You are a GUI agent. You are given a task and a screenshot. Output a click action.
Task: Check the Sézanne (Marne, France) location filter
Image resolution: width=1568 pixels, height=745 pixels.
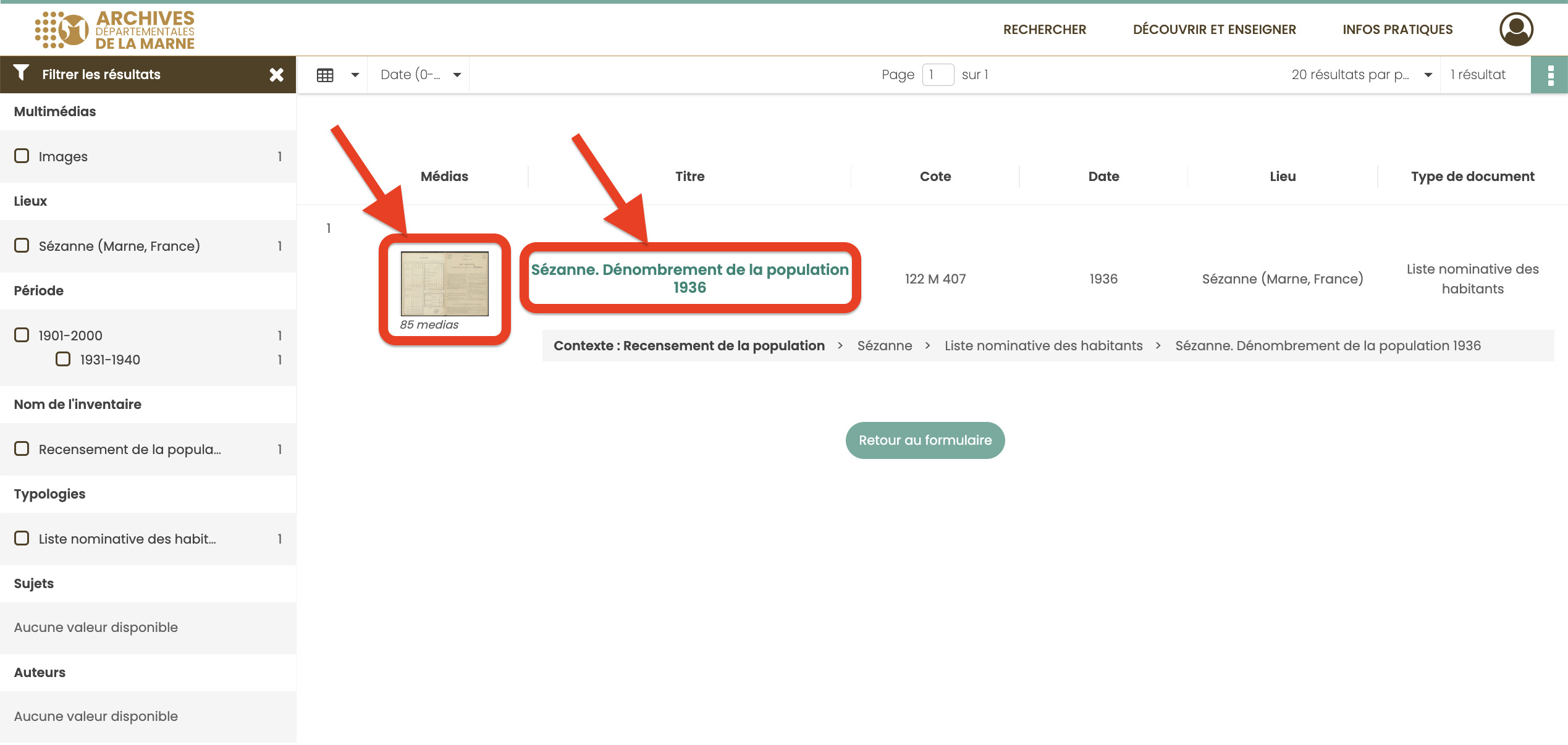(x=22, y=245)
